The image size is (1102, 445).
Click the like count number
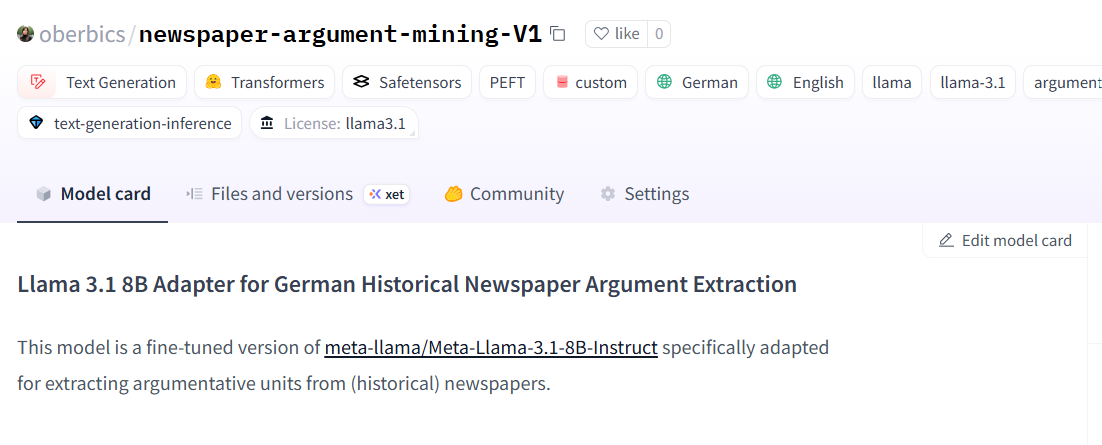[x=659, y=34]
